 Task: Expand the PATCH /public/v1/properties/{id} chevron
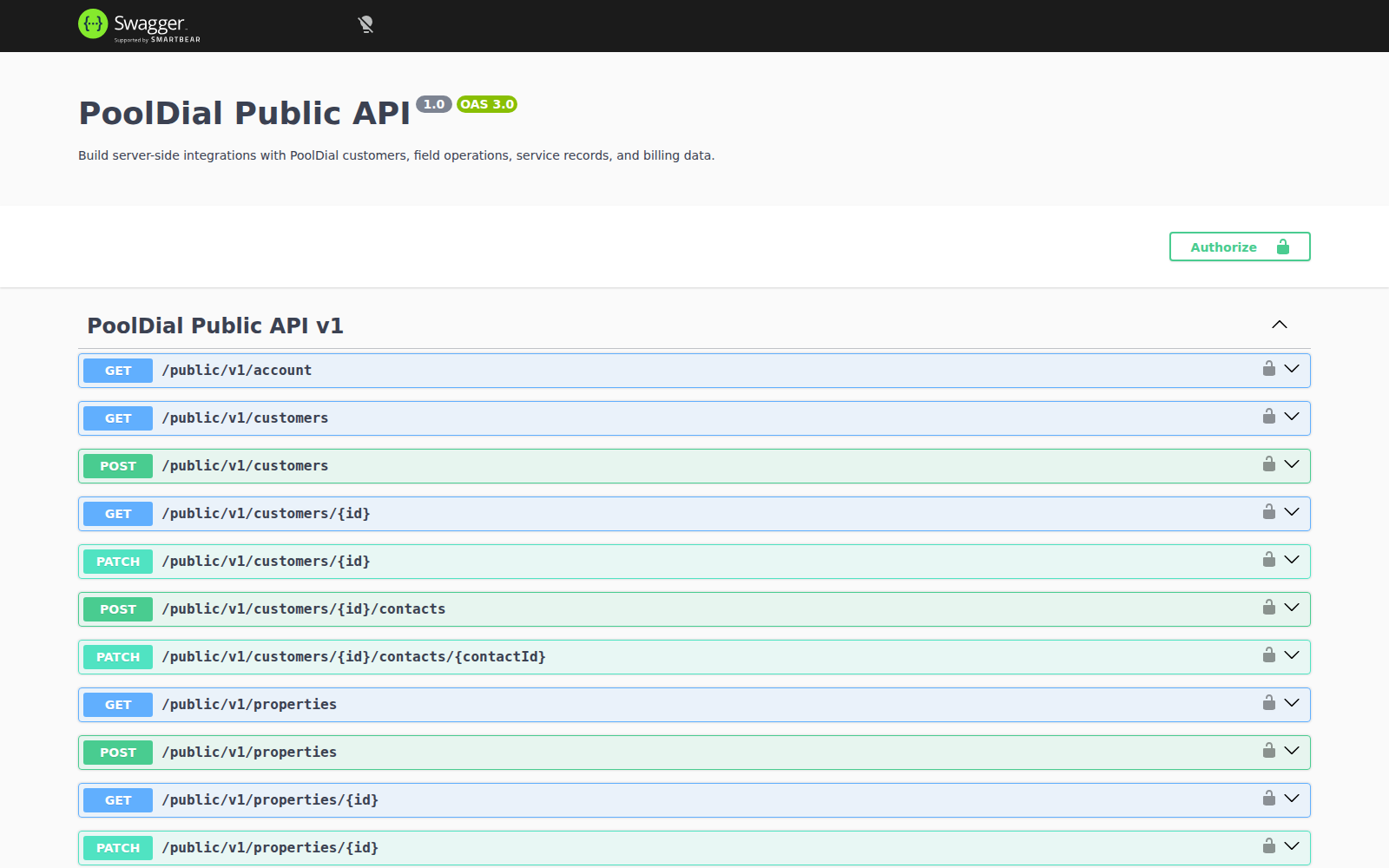[x=1292, y=846]
